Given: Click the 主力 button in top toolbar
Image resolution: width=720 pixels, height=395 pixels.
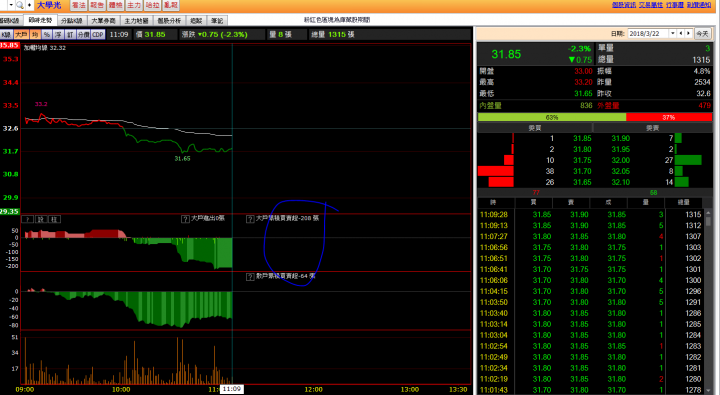Looking at the screenshot, I should click(x=134, y=5).
